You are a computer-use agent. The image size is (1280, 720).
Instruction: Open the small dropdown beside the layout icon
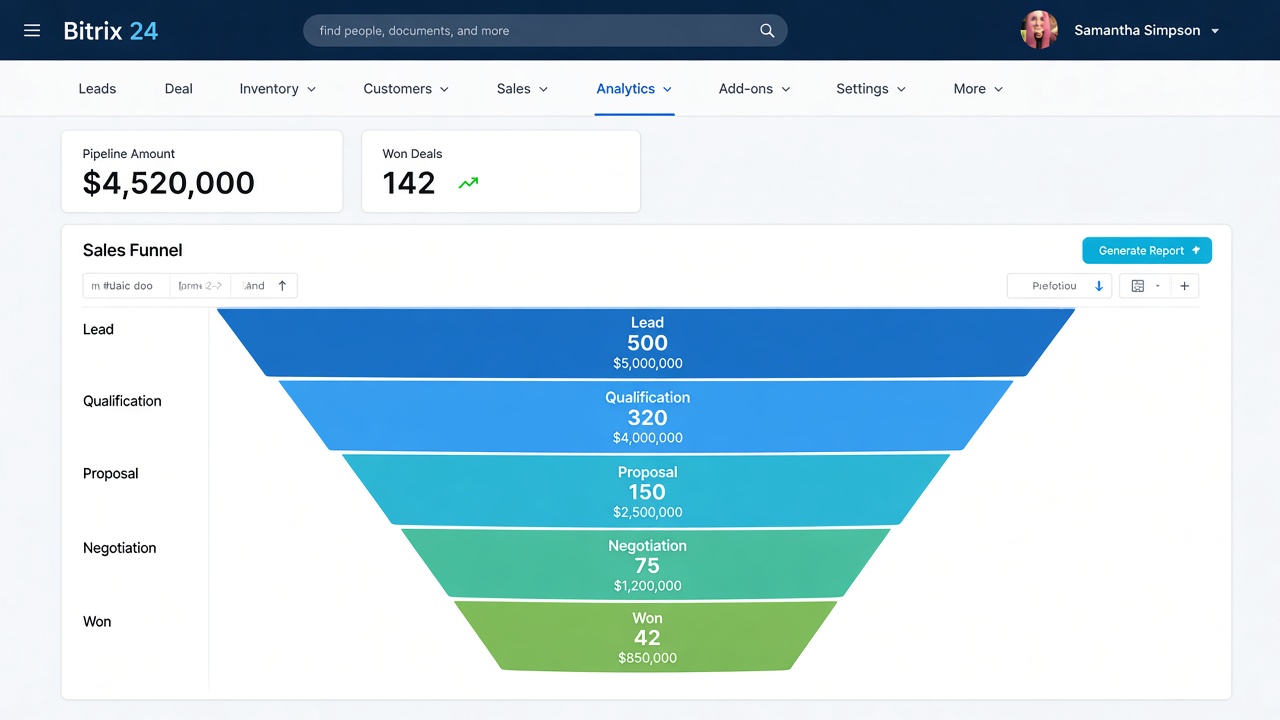pyautogui.click(x=1158, y=286)
